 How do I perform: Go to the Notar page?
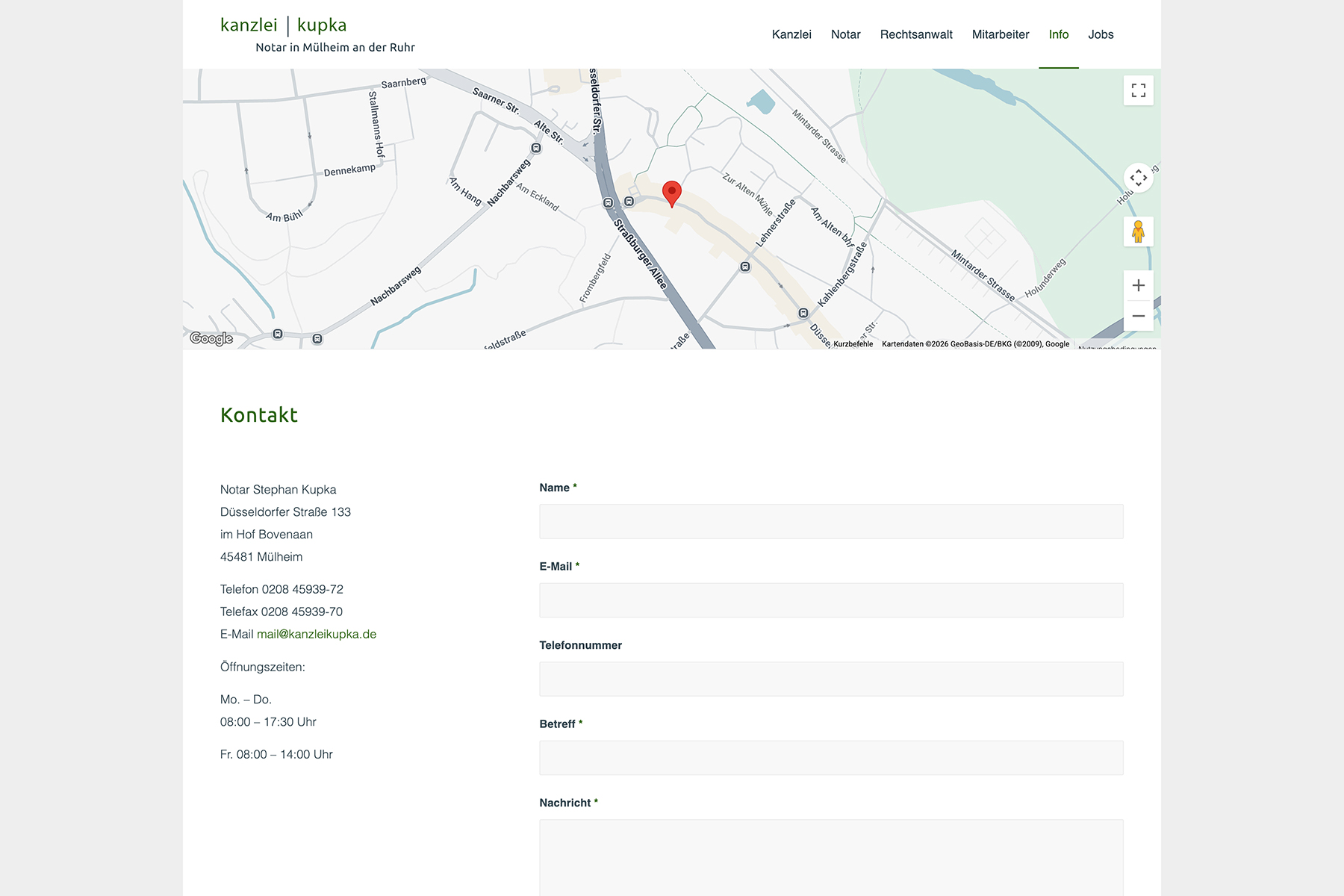pyautogui.click(x=845, y=34)
